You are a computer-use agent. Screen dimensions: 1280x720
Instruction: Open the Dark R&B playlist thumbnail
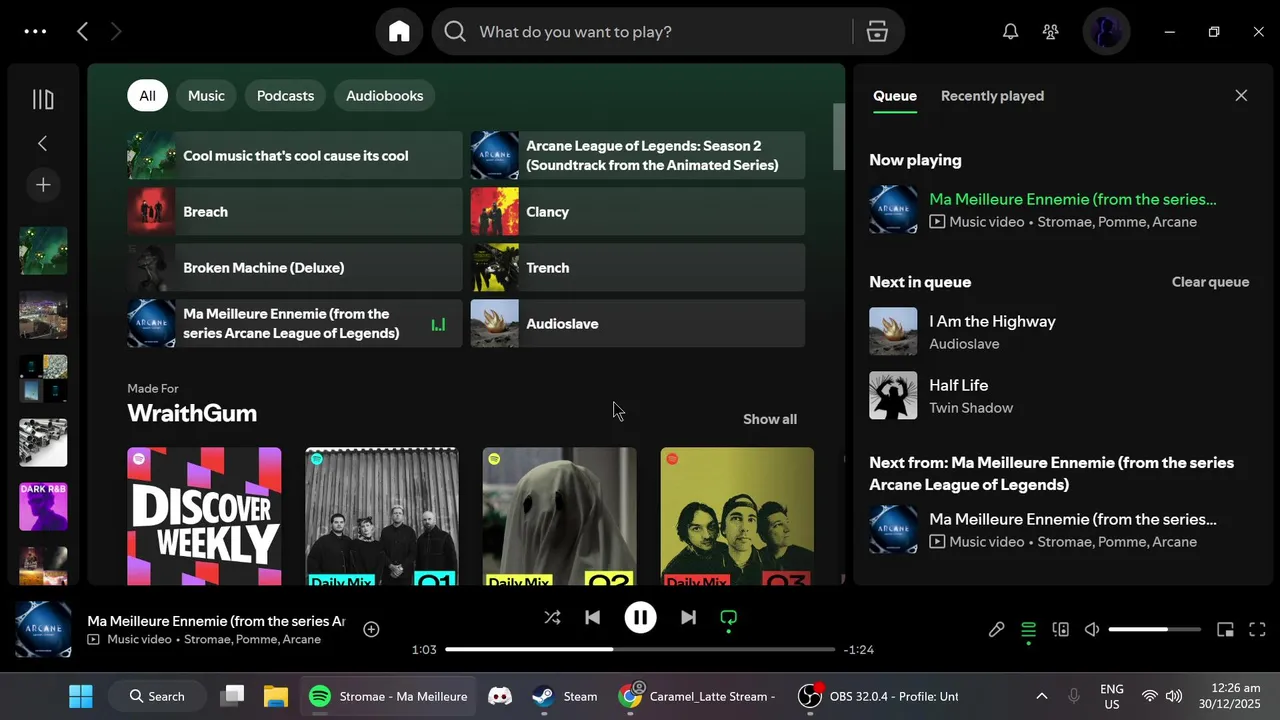tap(43, 507)
